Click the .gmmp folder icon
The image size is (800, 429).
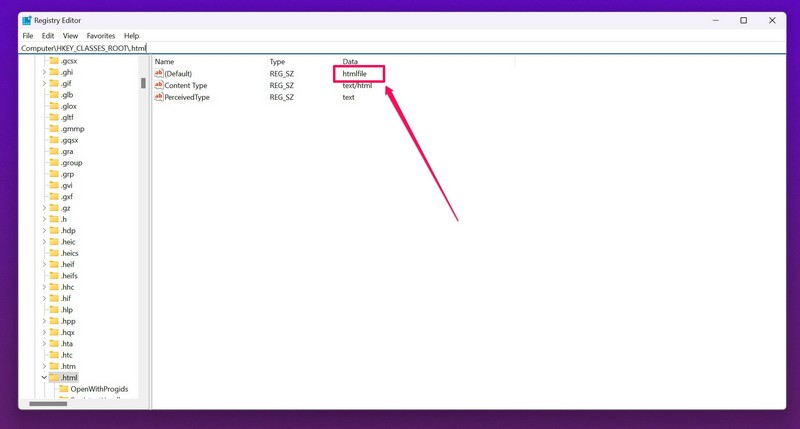[54, 129]
